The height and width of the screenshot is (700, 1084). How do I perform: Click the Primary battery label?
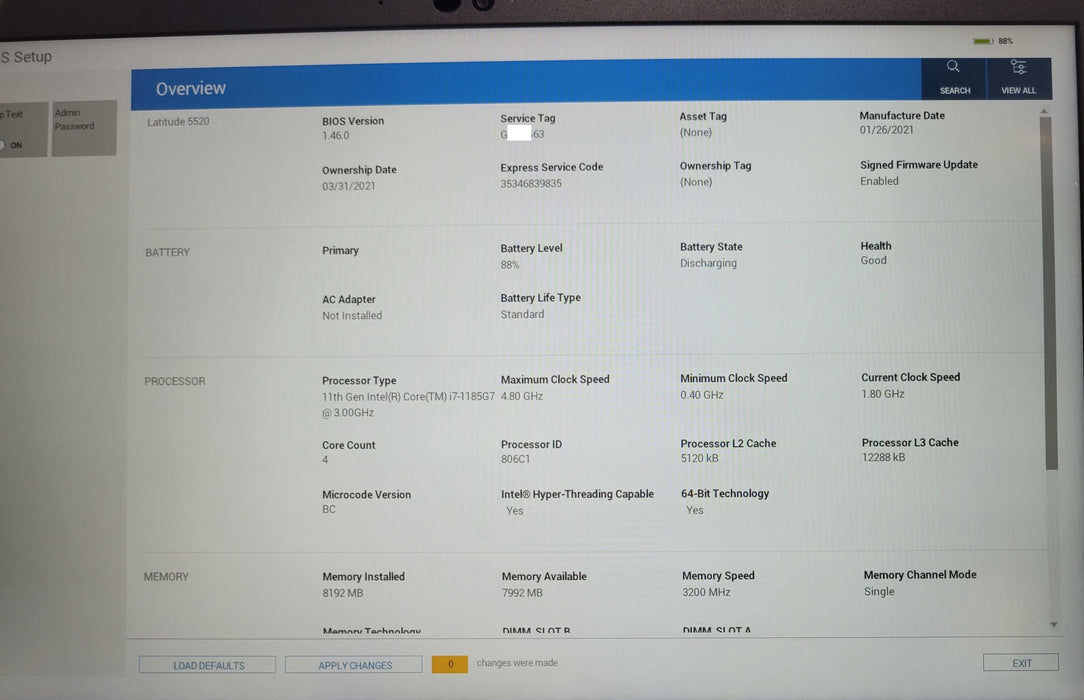[x=340, y=250]
